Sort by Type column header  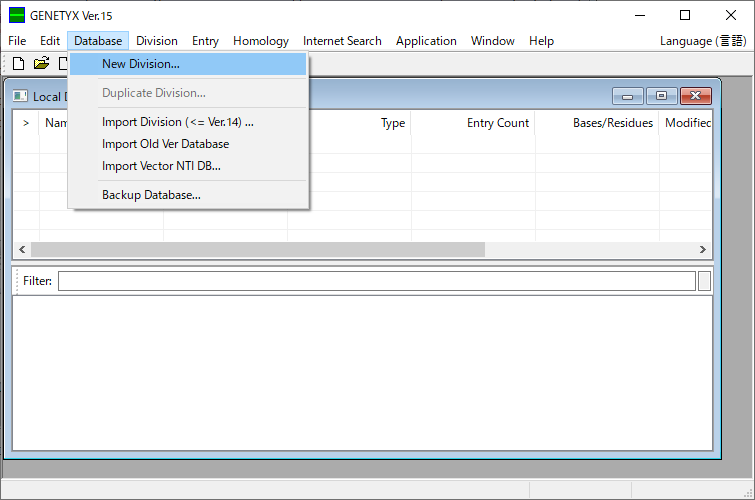pos(350,123)
